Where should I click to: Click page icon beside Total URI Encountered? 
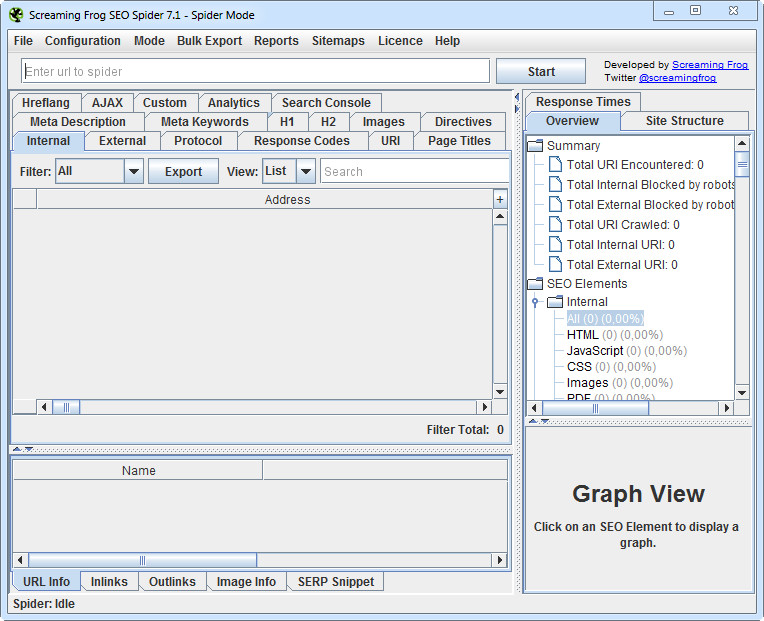555,165
